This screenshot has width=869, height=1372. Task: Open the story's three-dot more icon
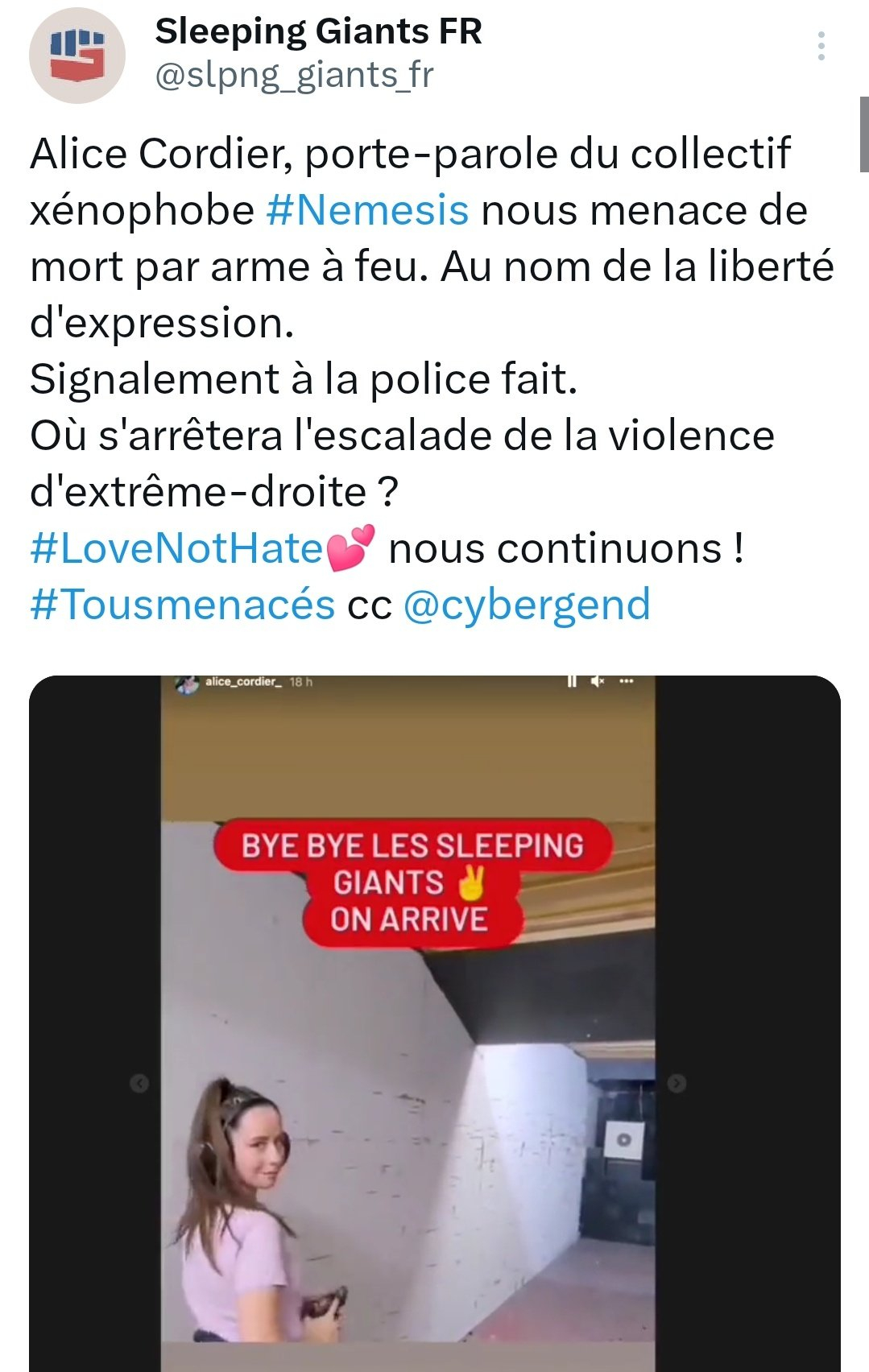[x=627, y=681]
